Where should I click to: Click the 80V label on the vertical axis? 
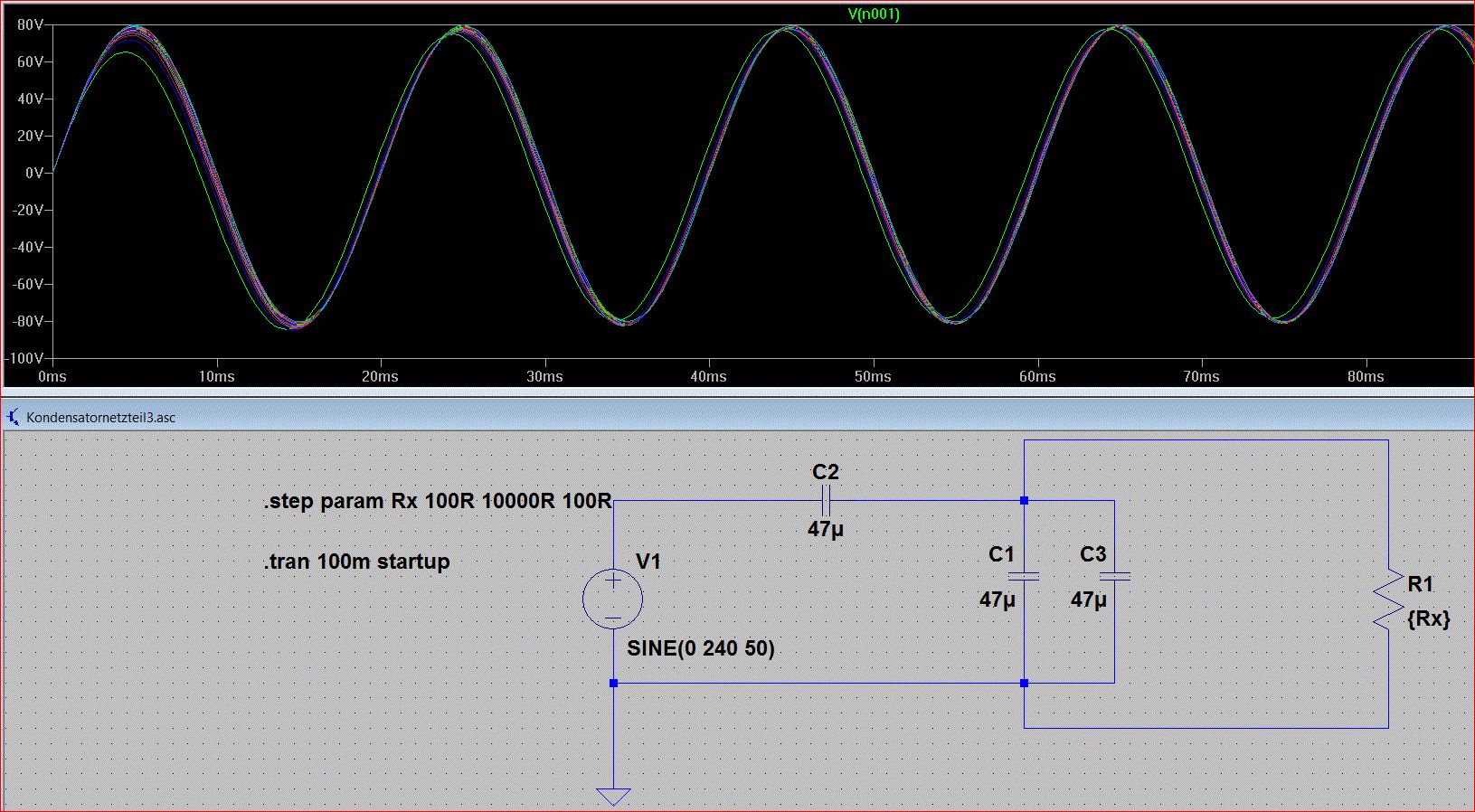click(x=30, y=25)
